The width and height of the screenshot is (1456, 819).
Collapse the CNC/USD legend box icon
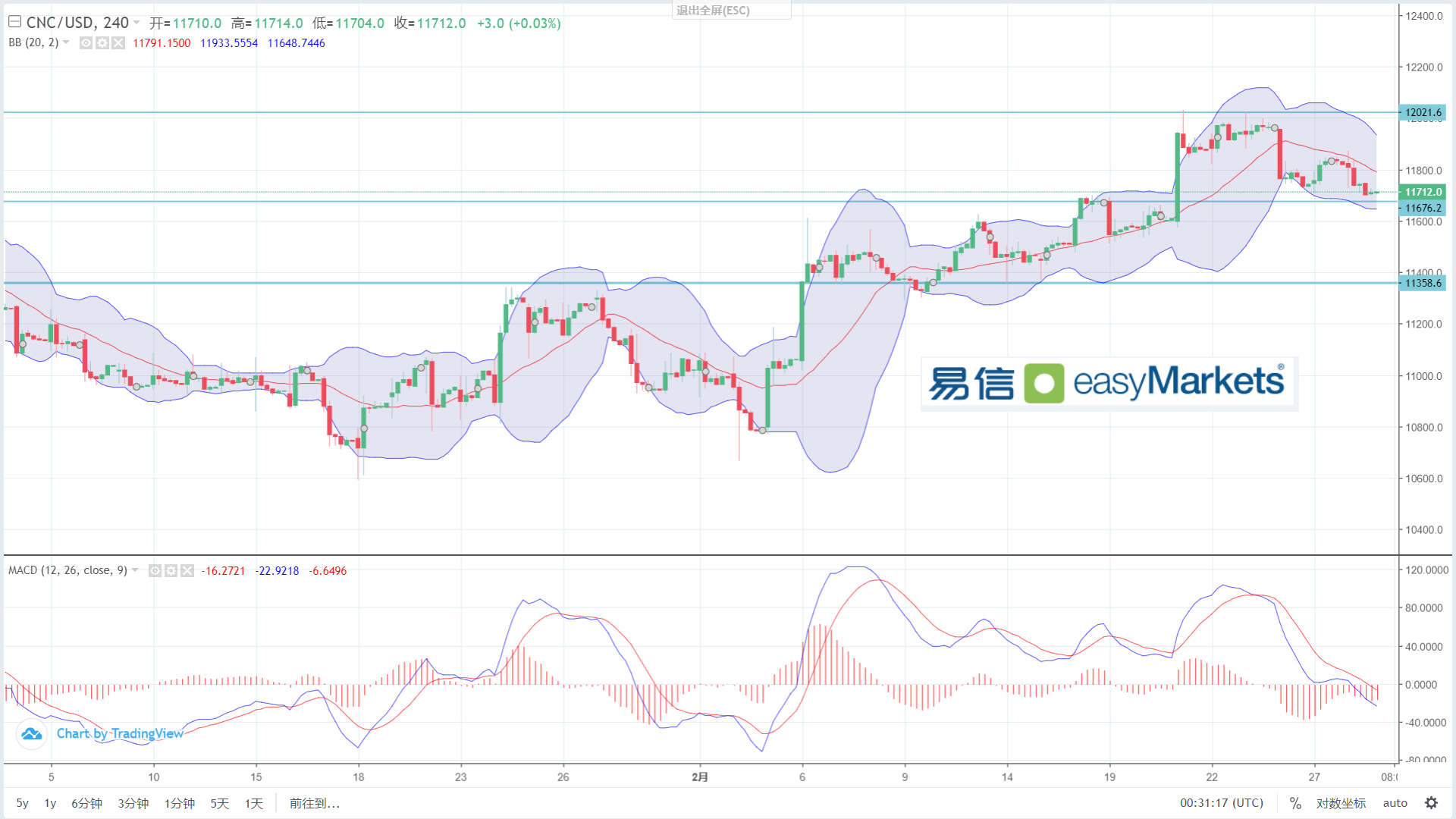14,22
